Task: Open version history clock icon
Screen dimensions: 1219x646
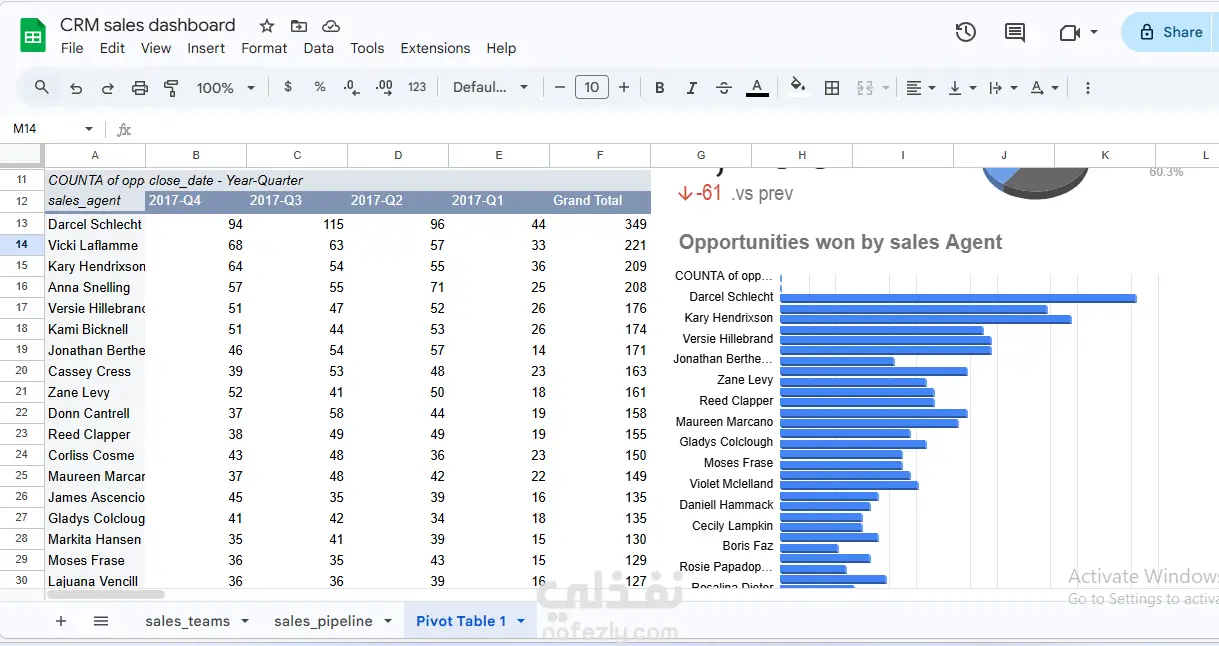Action: (x=965, y=32)
